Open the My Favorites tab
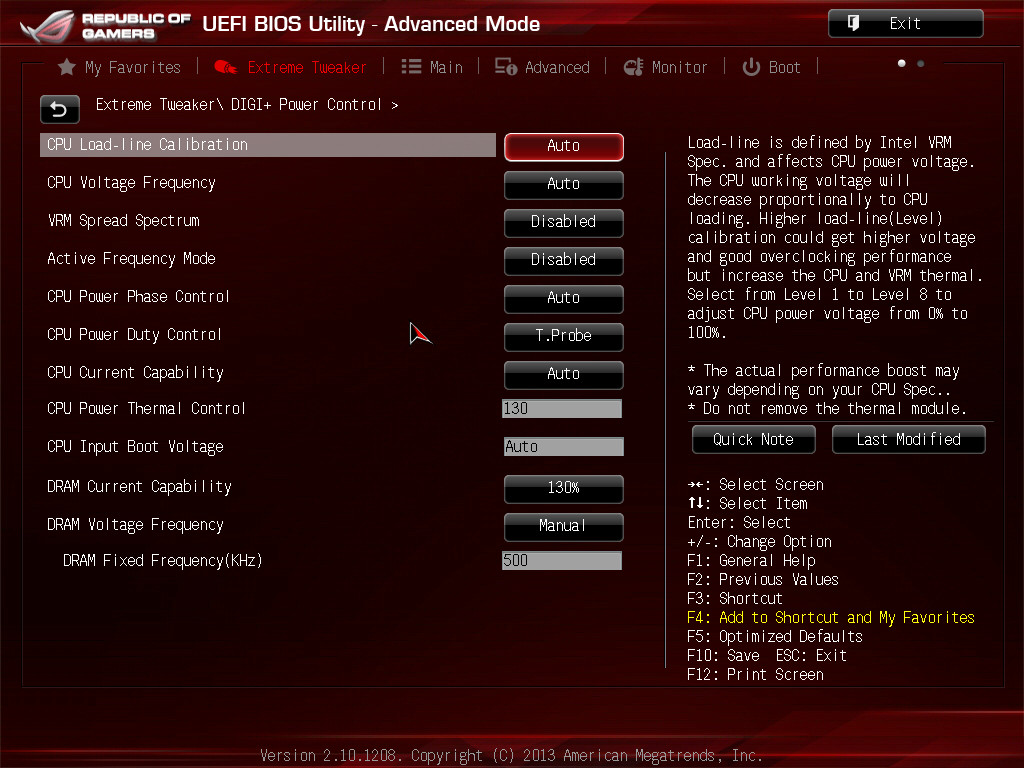The height and width of the screenshot is (768, 1024). click(120, 67)
